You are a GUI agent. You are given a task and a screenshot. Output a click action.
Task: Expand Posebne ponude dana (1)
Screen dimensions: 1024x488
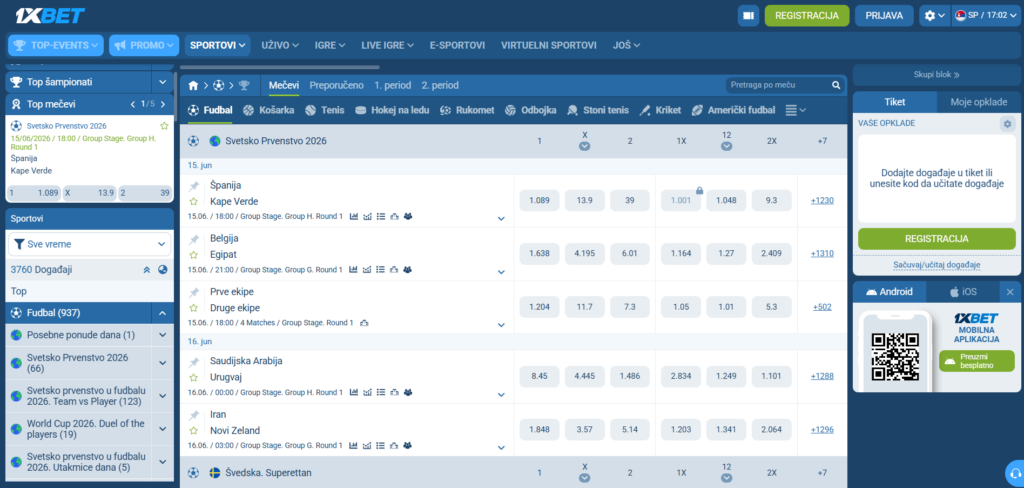(162, 335)
